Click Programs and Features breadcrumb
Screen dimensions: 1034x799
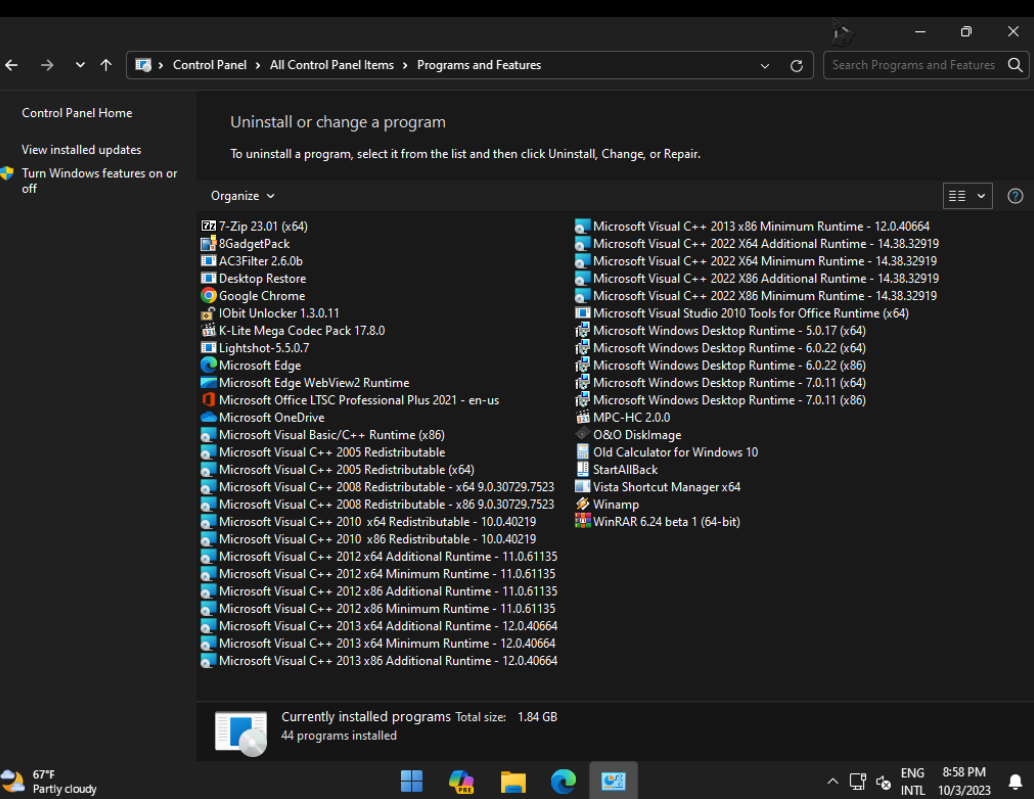pyautogui.click(x=479, y=65)
